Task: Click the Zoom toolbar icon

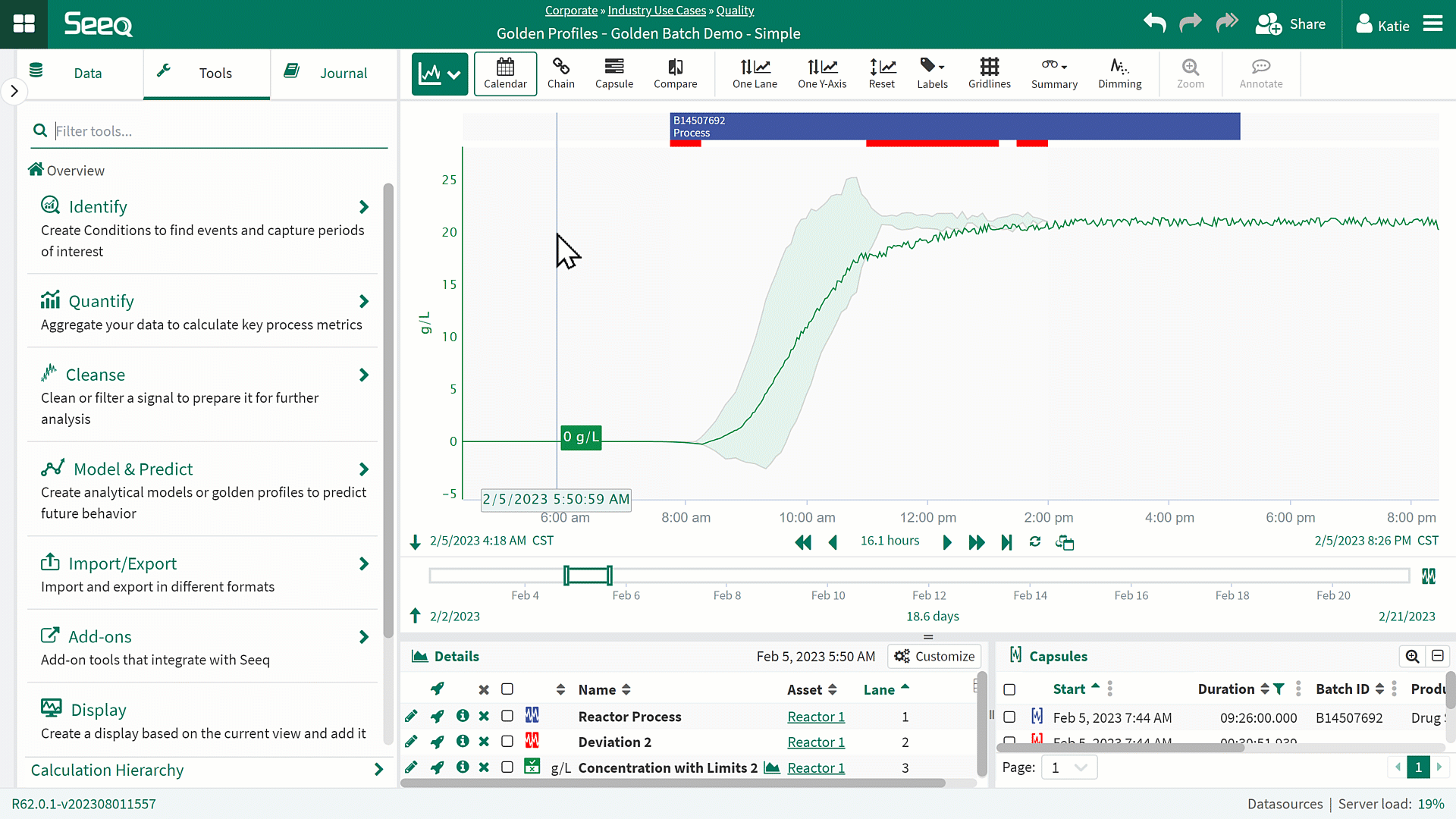Action: 1191,74
